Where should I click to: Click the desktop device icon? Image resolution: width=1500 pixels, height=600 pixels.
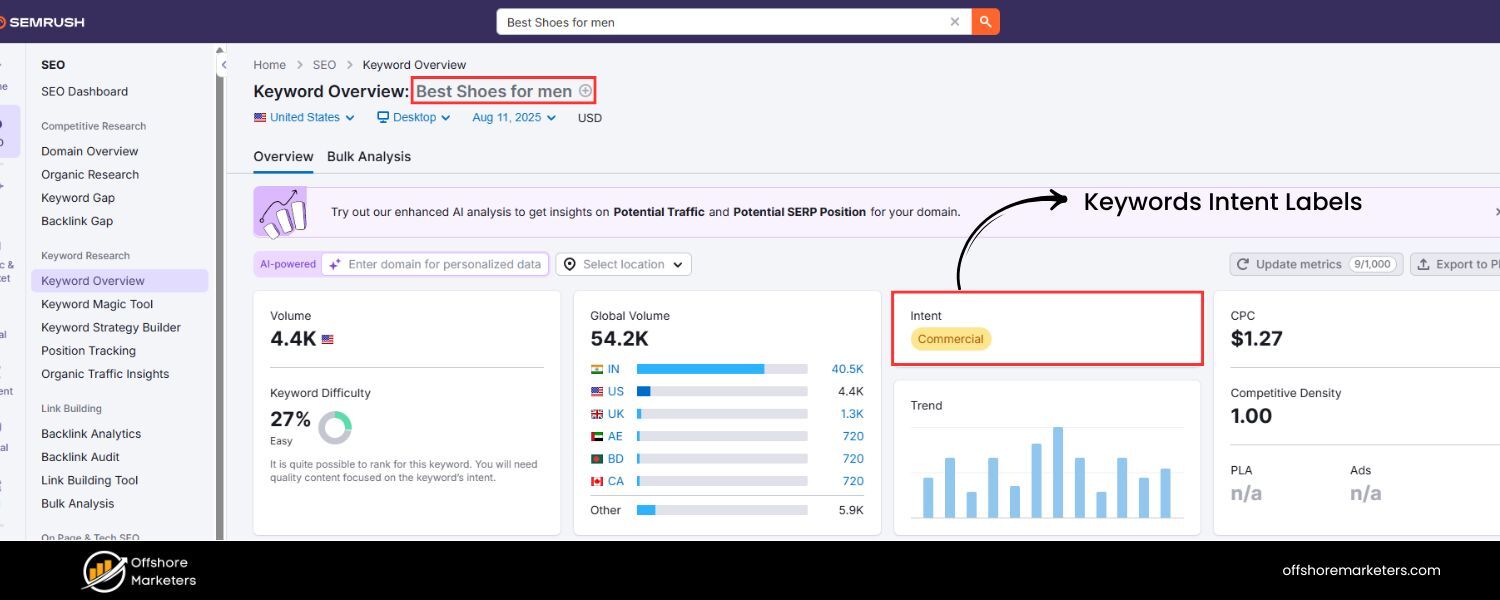[381, 117]
